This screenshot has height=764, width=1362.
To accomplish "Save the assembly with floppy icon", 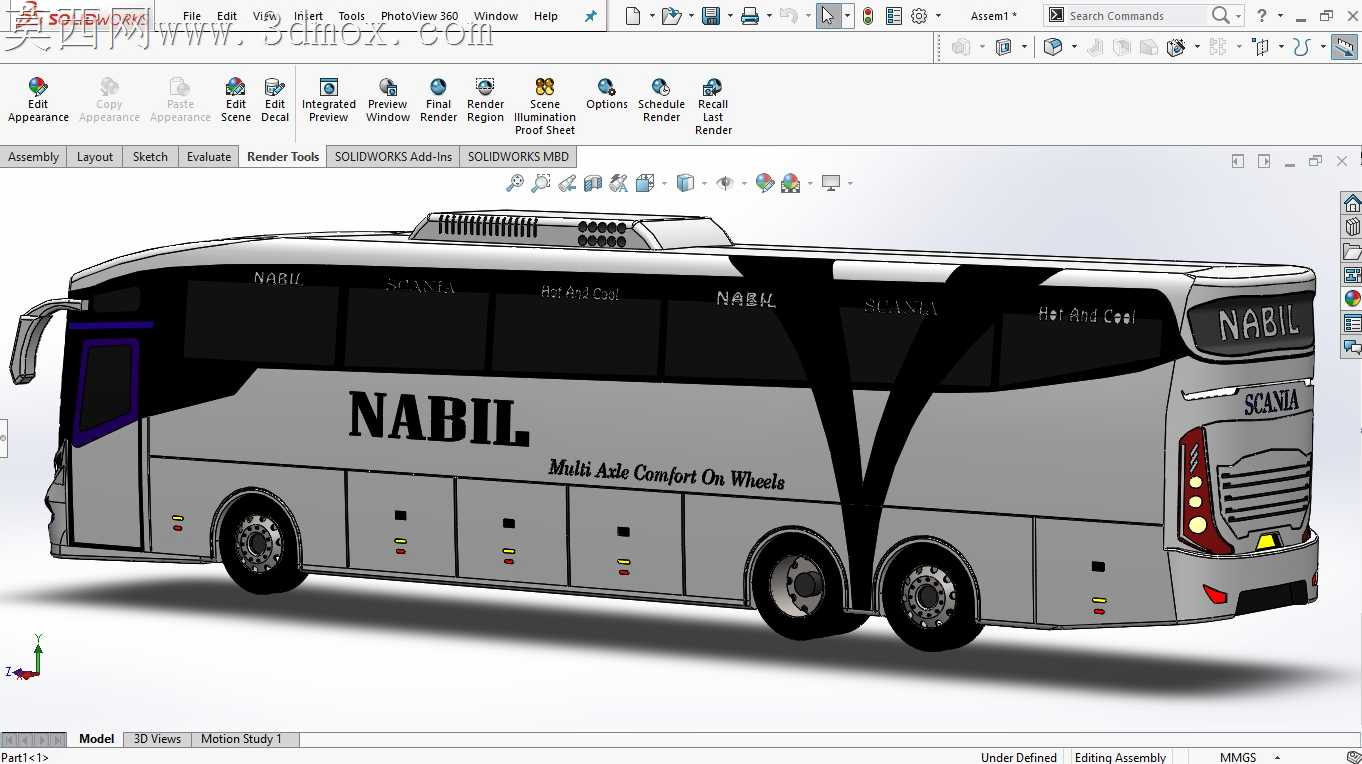I will 711,16.
